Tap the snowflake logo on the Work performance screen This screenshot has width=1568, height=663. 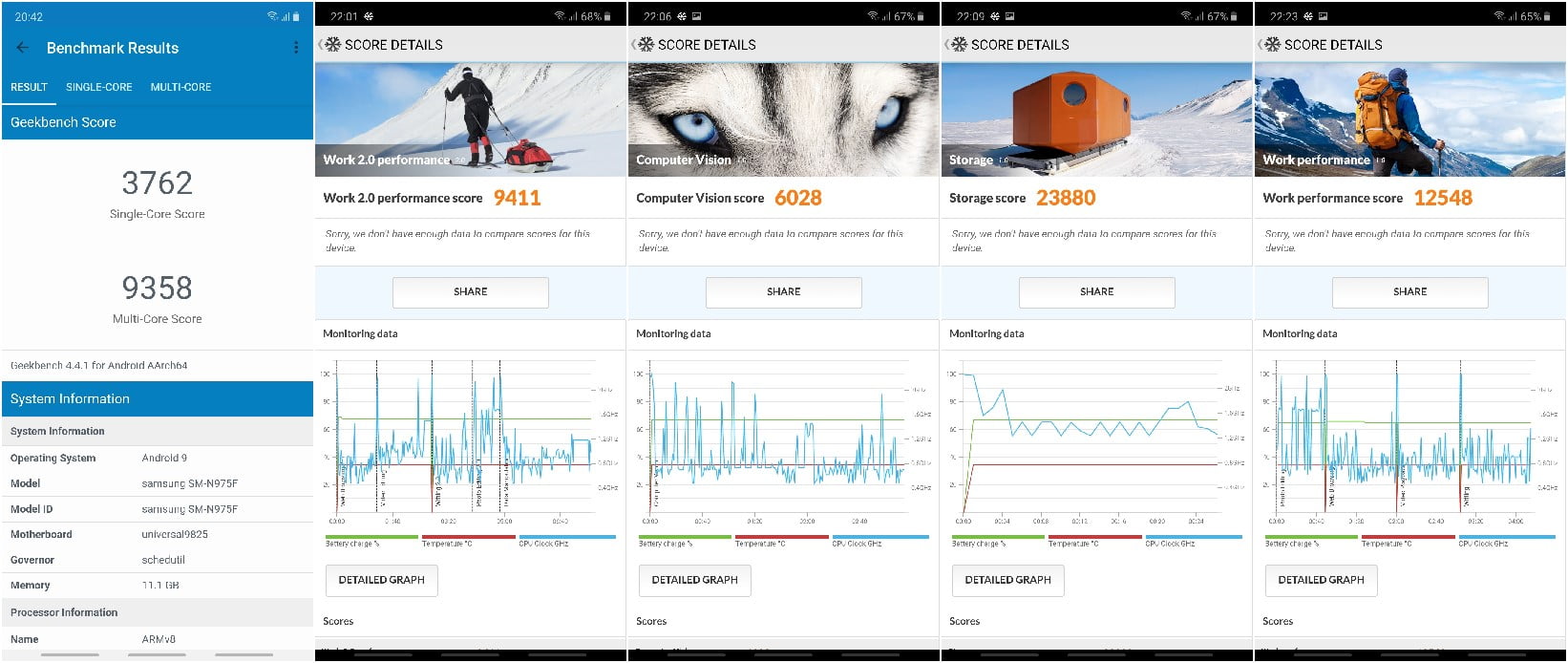[1272, 45]
